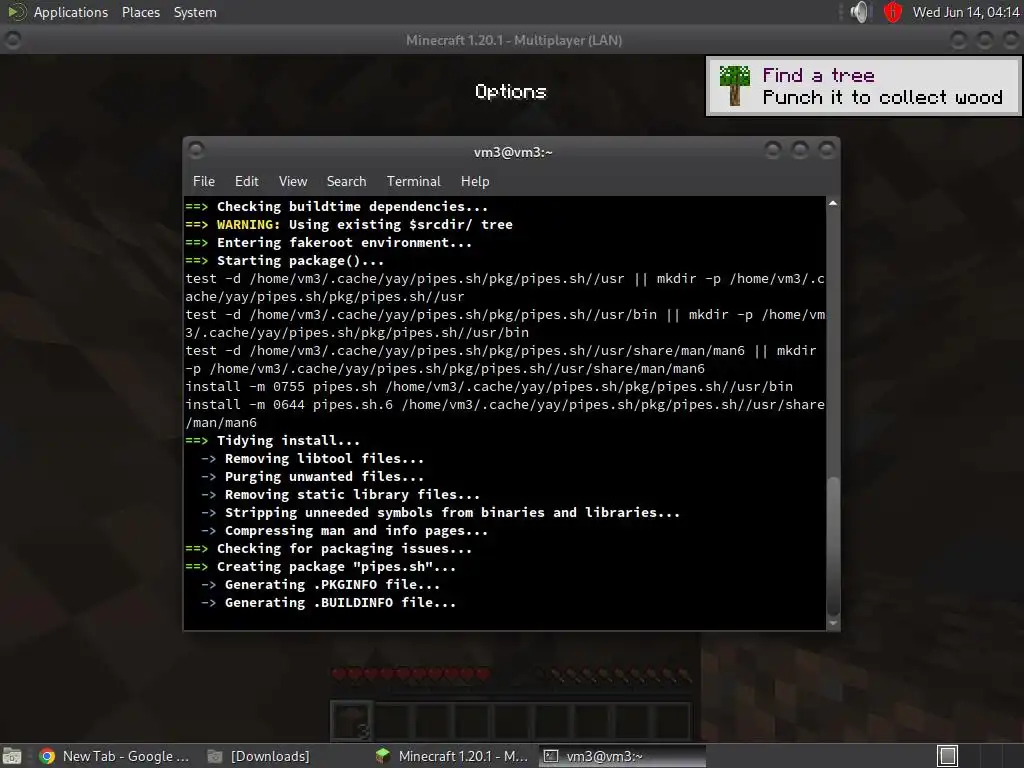Open the terminal File menu
The image size is (1024, 768).
click(x=203, y=182)
